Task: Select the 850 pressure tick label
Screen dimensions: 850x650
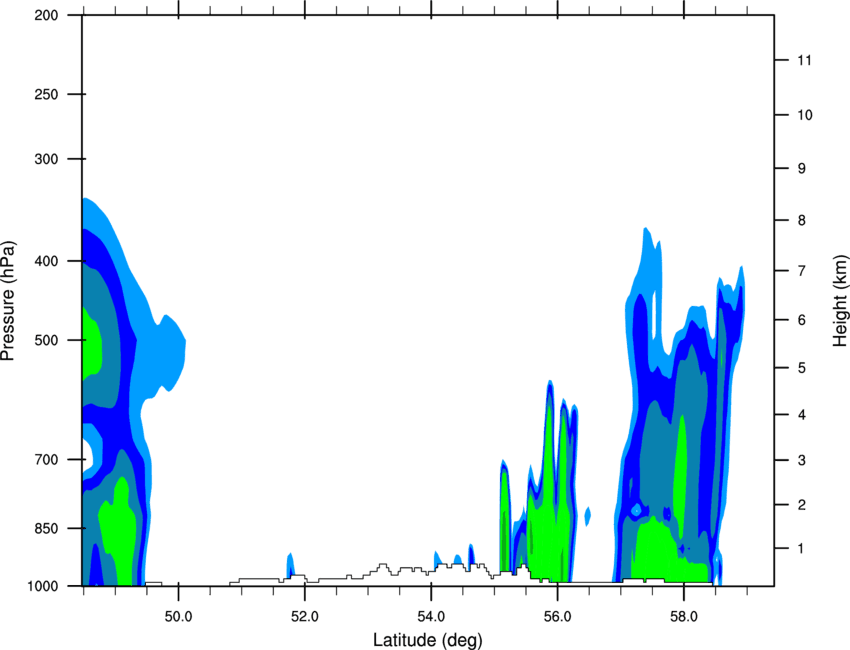Action: (46, 528)
